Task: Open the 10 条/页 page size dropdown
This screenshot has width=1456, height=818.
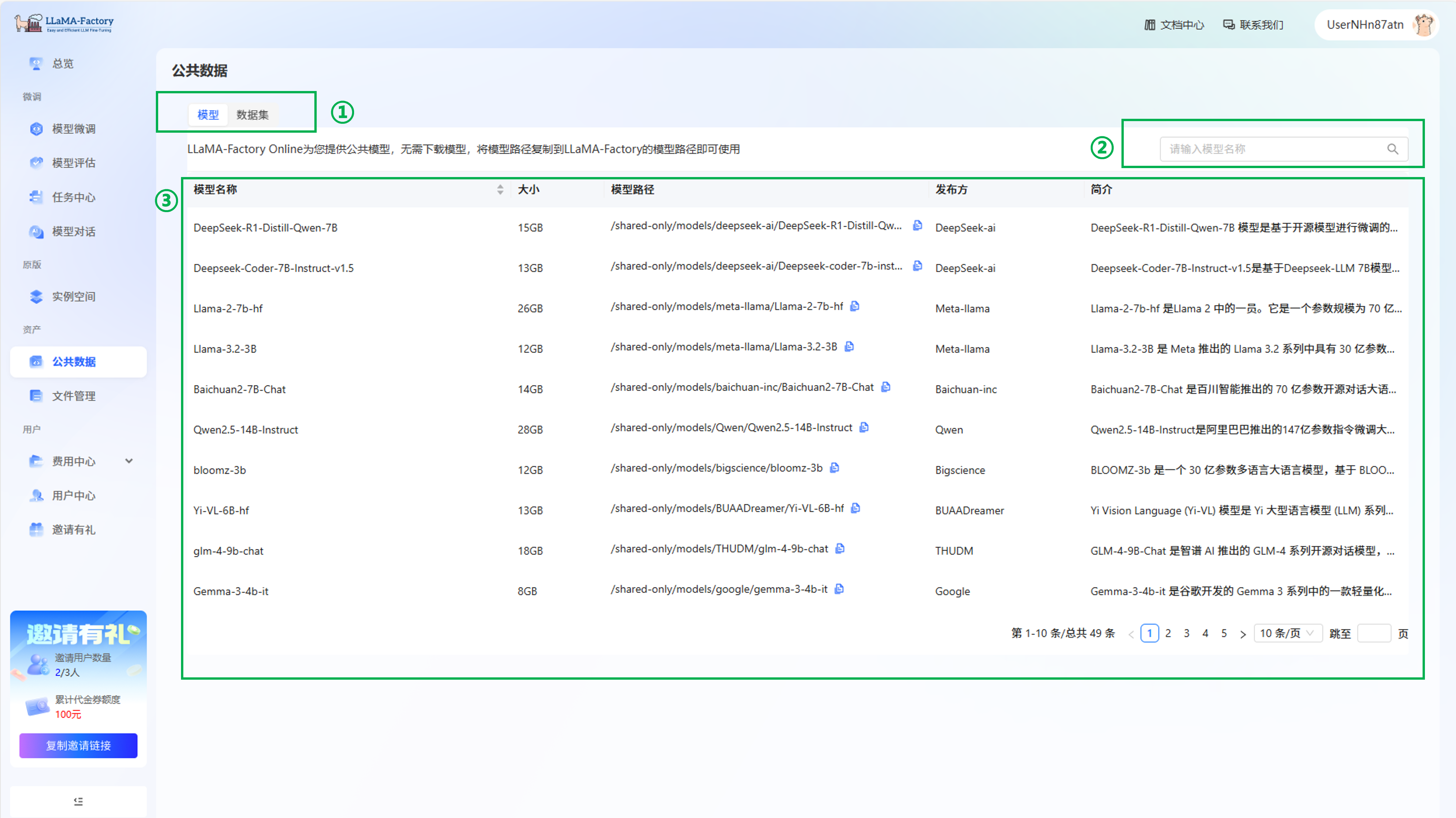Action: (x=1287, y=633)
